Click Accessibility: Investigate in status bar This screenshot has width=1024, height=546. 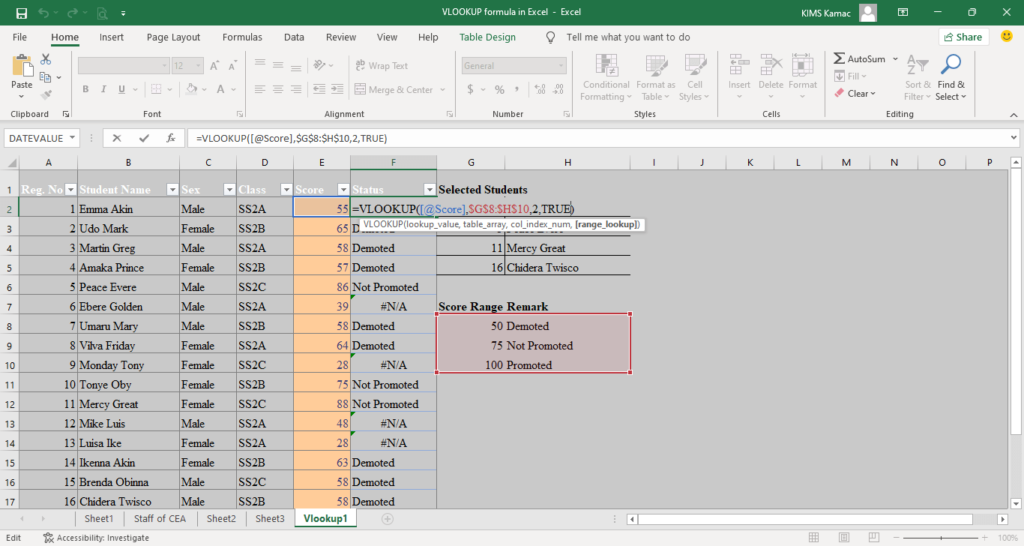[x=96, y=538]
